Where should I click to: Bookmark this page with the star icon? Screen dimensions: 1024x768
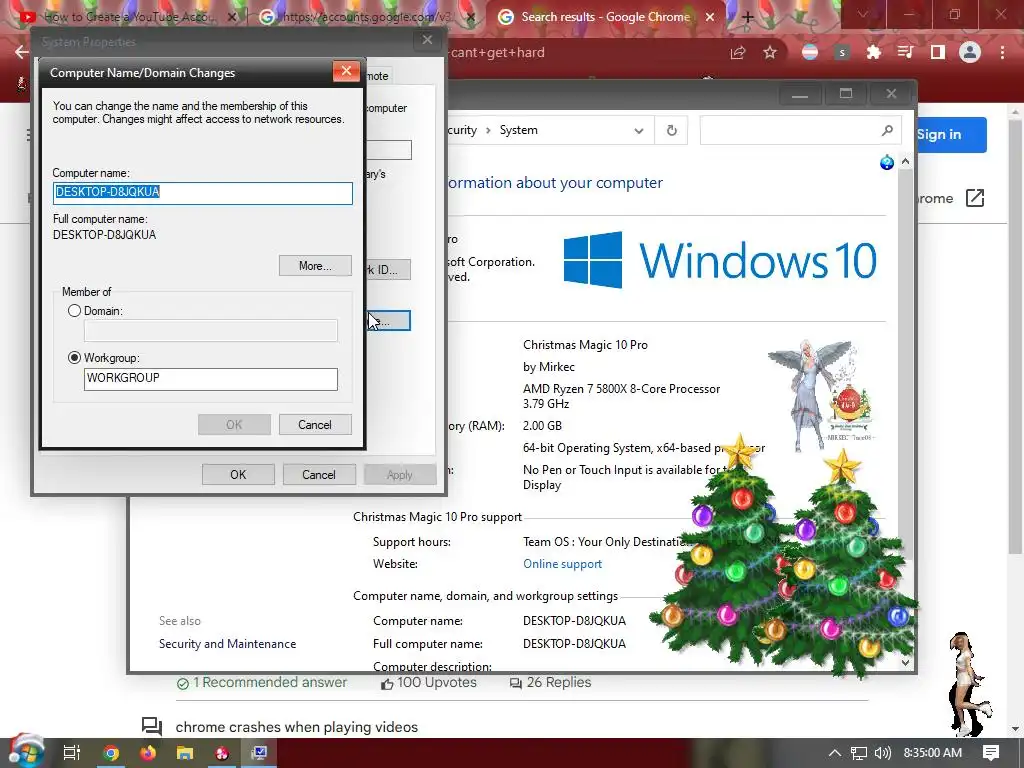point(770,52)
